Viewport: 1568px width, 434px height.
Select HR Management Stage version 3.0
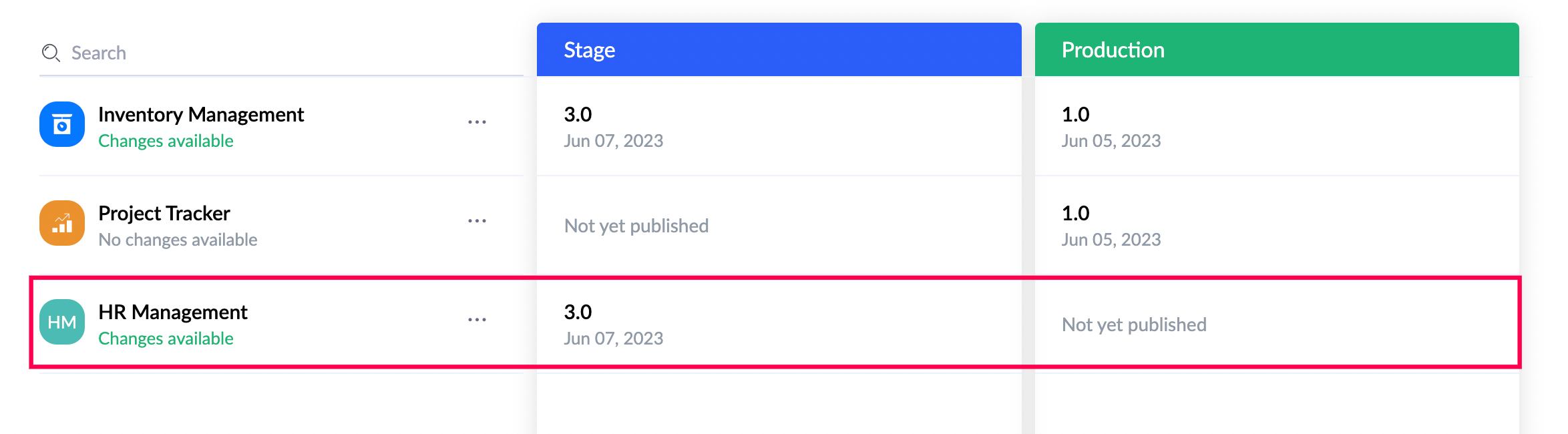(578, 312)
